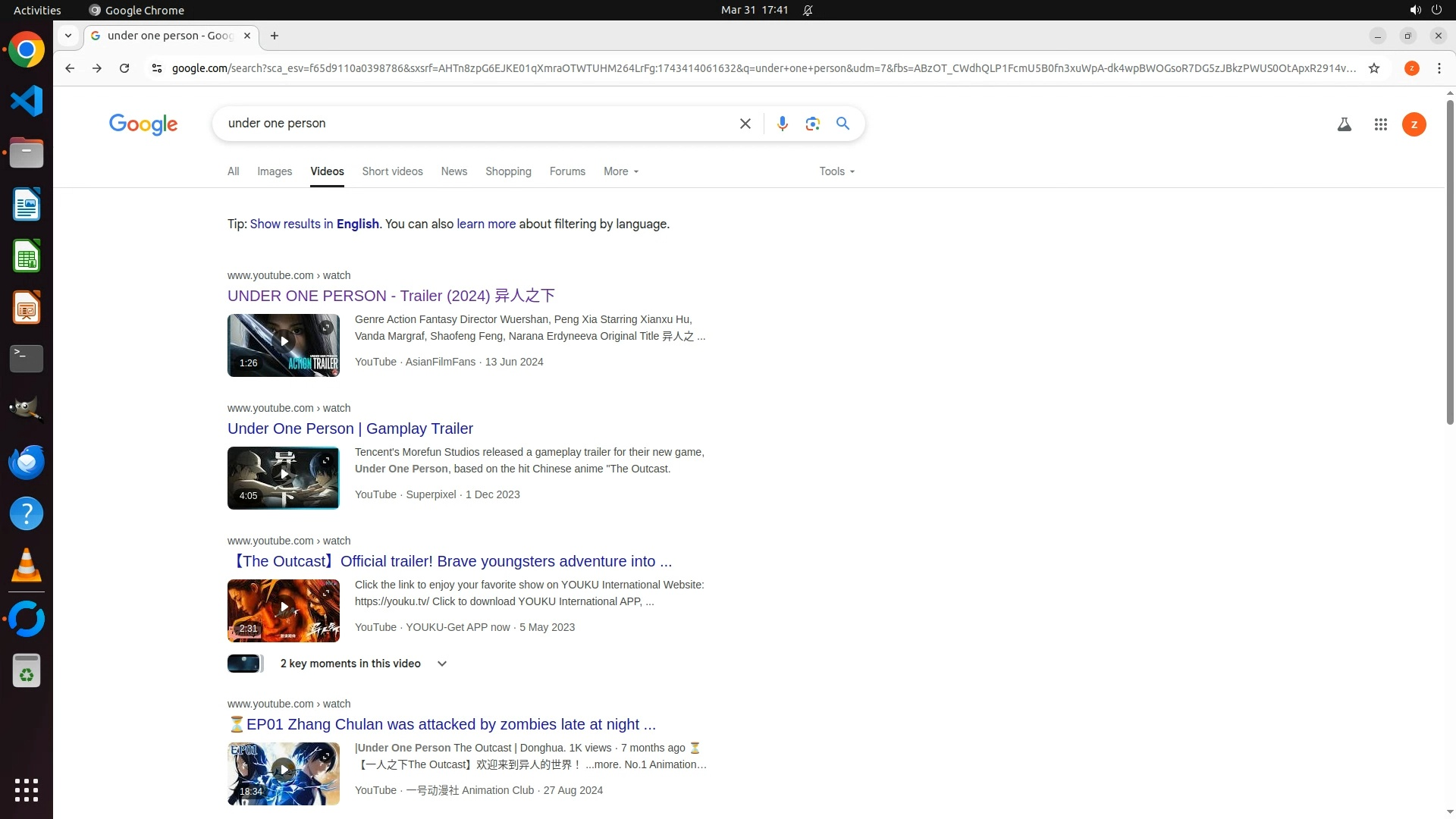Viewport: 1456px width, 819px height.
Task: Reload the current page
Action: (124, 68)
